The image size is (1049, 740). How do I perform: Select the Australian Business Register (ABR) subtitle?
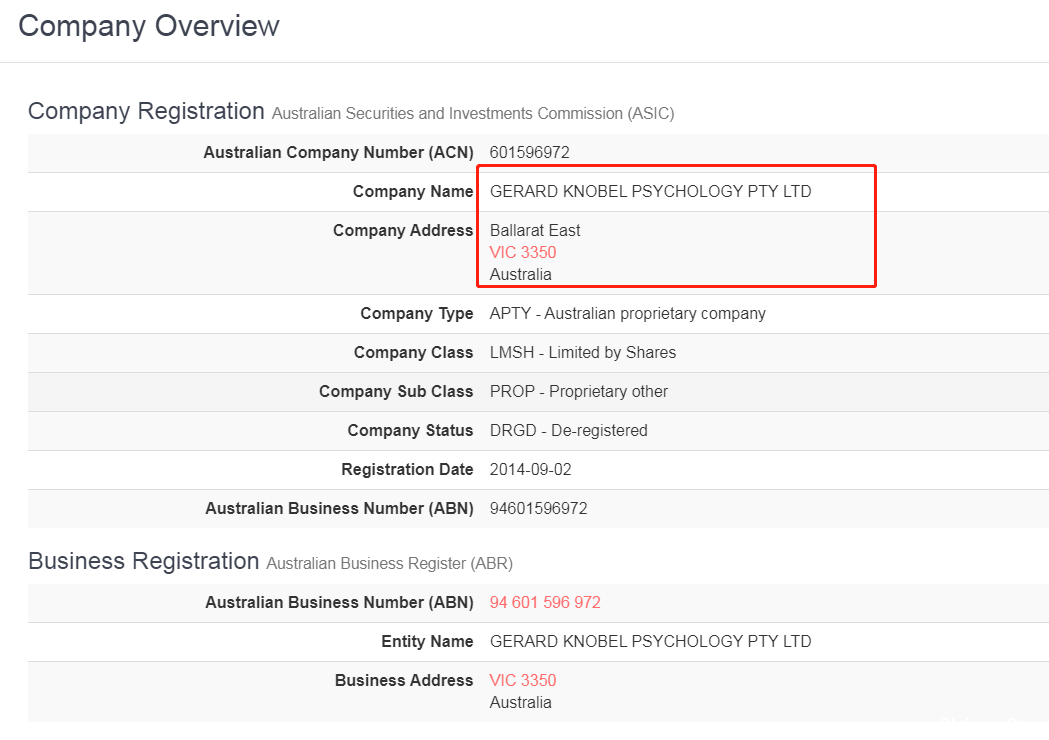pos(389,563)
